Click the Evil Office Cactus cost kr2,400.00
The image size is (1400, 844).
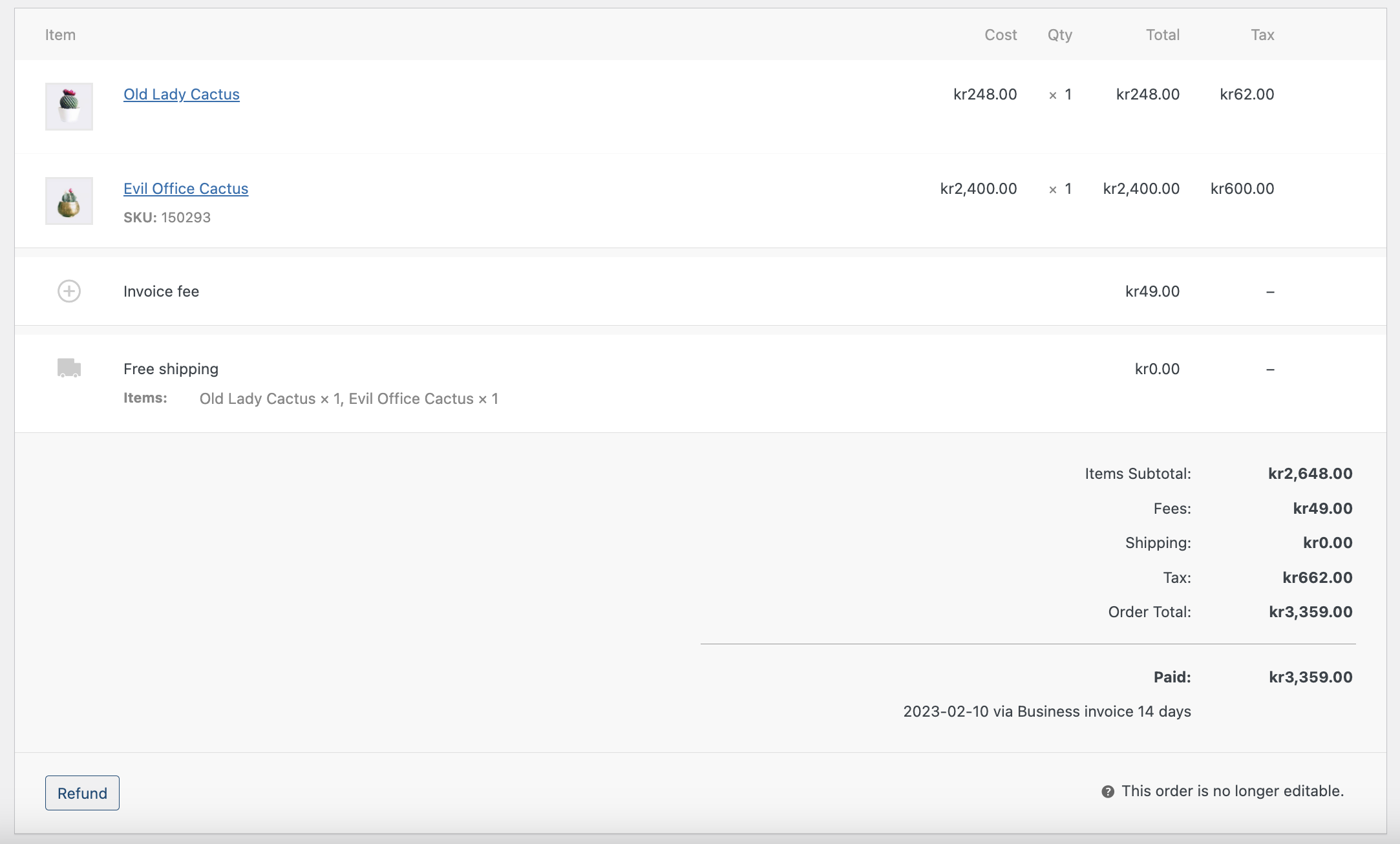pos(979,189)
